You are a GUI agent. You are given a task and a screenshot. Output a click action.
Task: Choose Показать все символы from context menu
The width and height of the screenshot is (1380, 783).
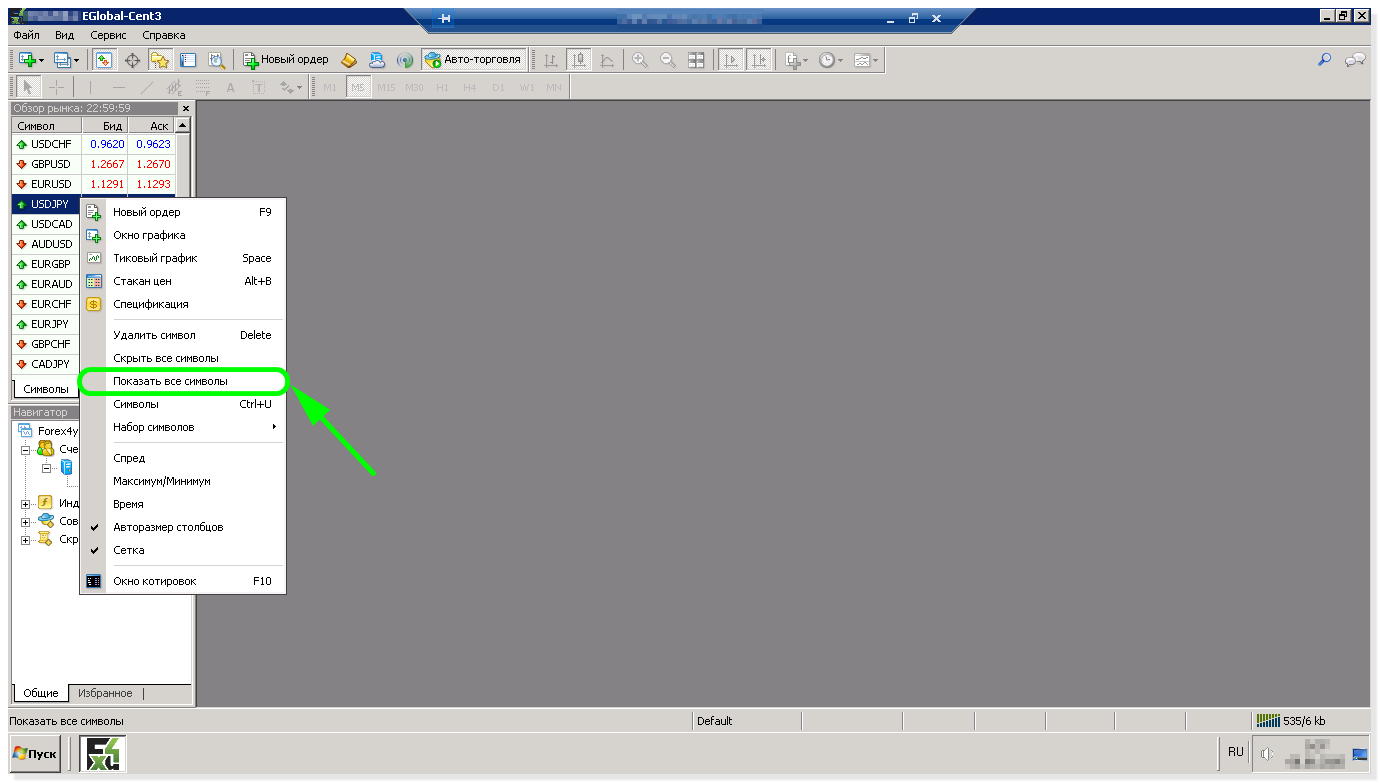point(183,381)
